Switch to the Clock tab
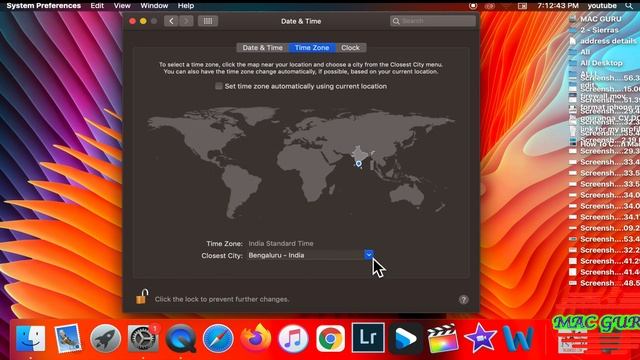Viewport: 640px width, 360px height. [x=351, y=48]
